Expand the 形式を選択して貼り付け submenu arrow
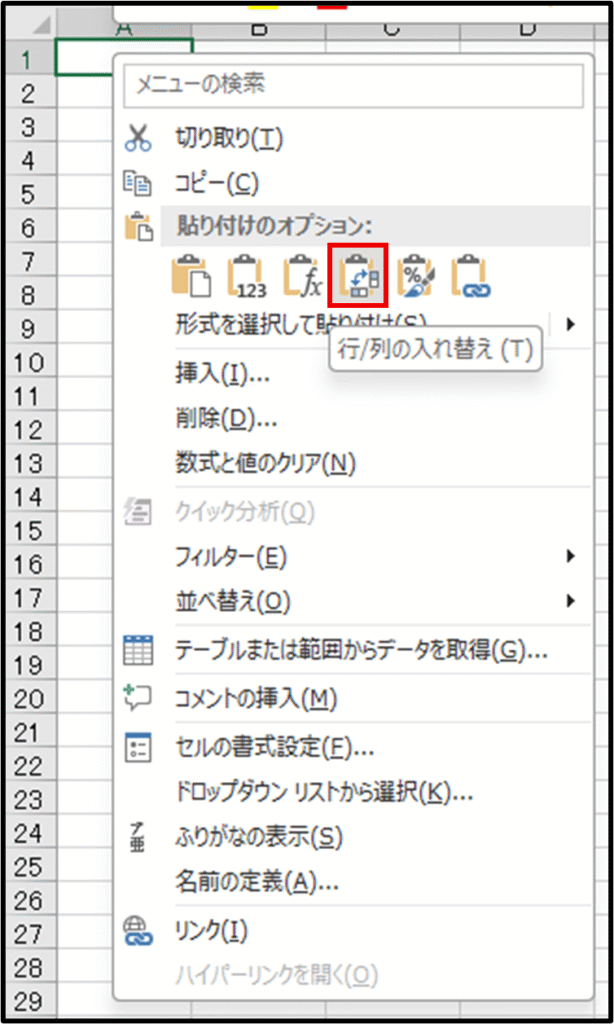Image resolution: width=614 pixels, height=1024 pixels. pos(571,323)
